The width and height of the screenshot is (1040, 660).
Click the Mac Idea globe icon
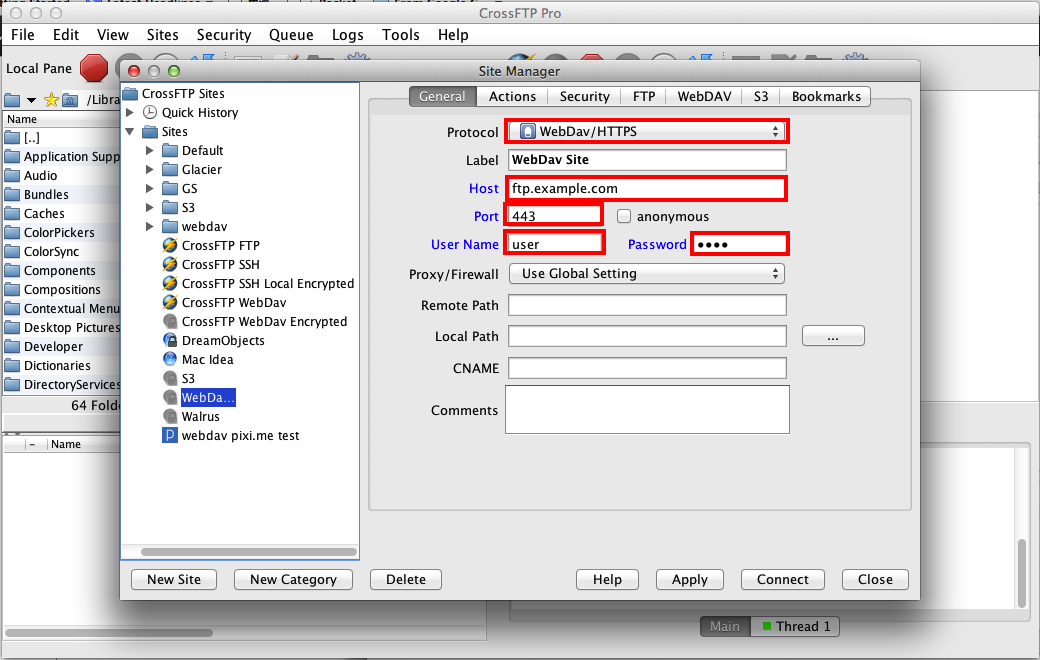pyautogui.click(x=170, y=360)
